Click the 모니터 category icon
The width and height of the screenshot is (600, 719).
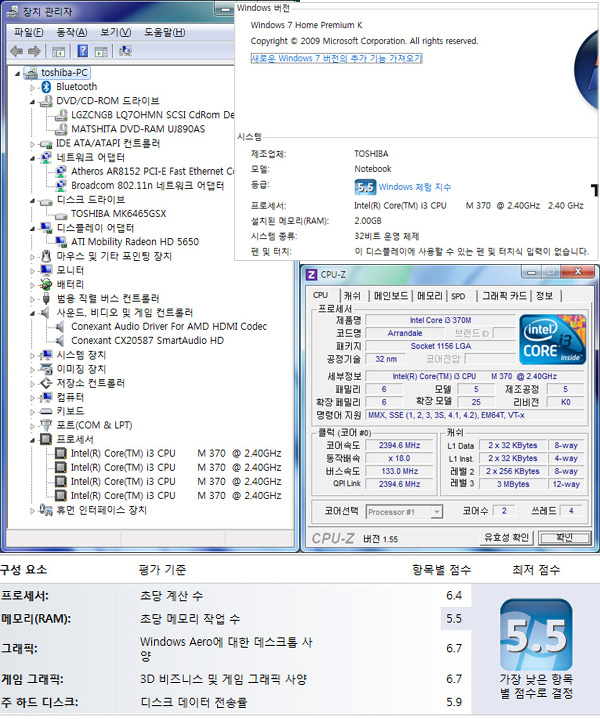(46, 270)
